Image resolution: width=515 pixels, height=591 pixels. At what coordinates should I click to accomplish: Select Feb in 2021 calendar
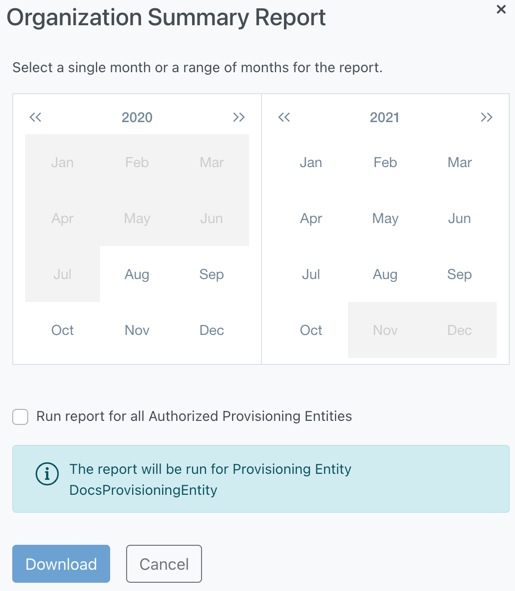click(x=385, y=162)
